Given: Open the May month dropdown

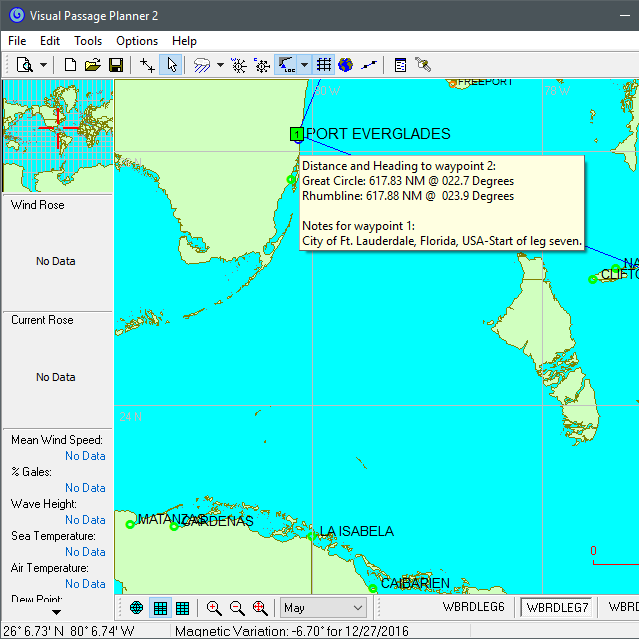Looking at the screenshot, I should 324,607.
